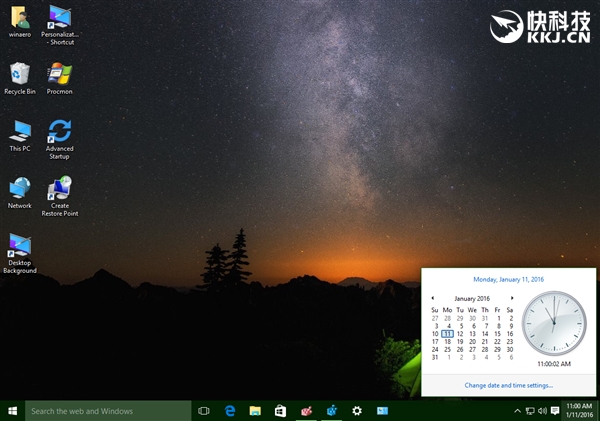The image size is (600, 421).
Task: Open File Explorer from taskbar
Action: coord(255,411)
